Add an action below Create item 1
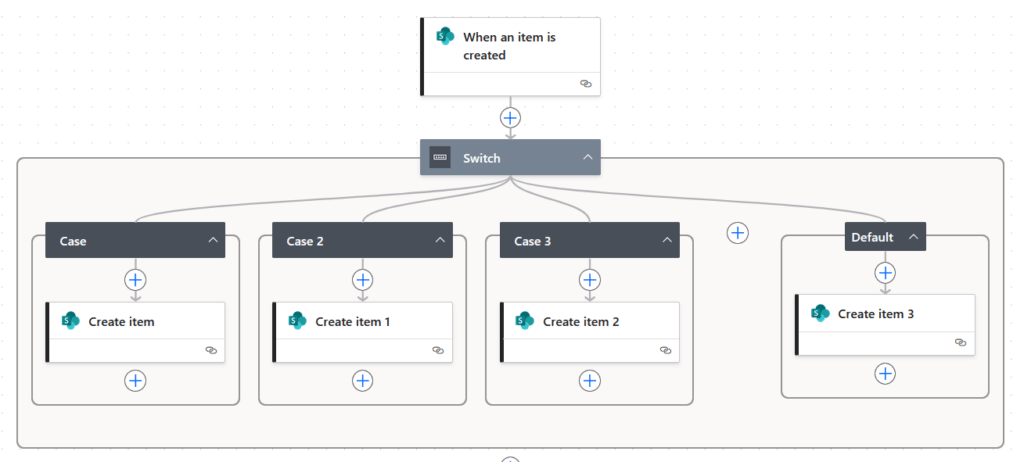Screen dimensions: 1024x462 pyautogui.click(x=362, y=380)
